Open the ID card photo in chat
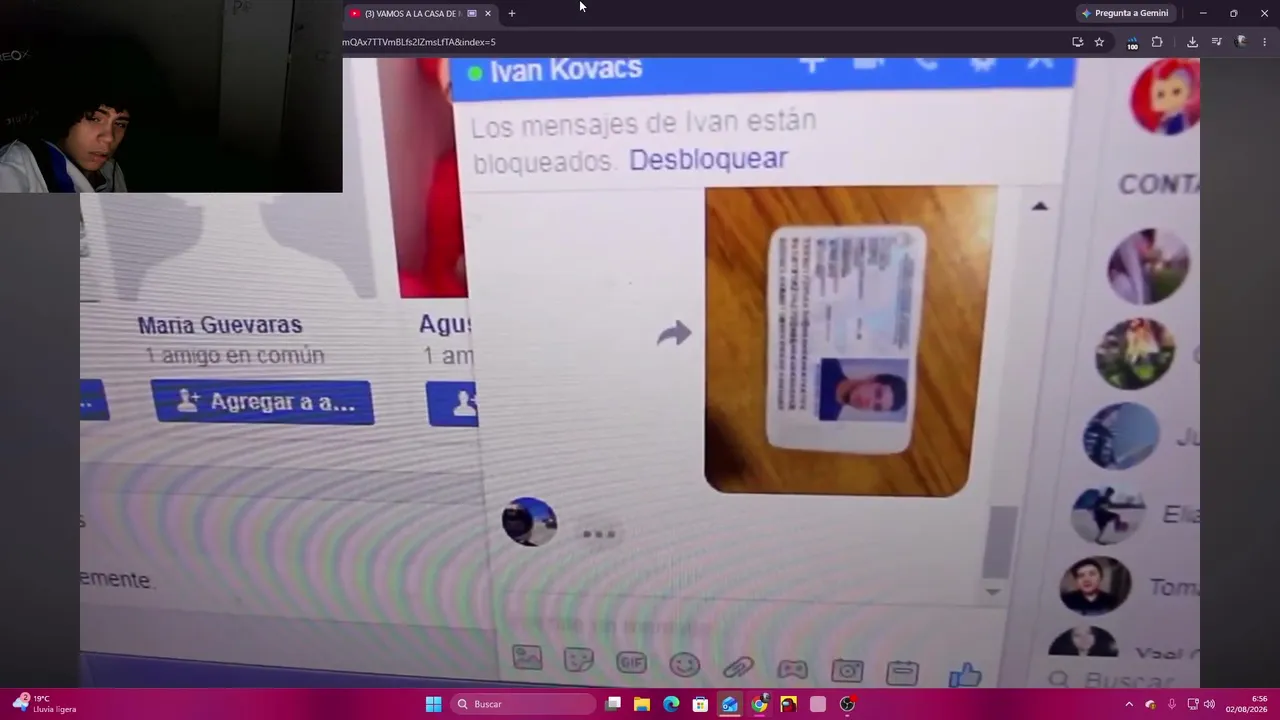The image size is (1280, 720). tap(850, 340)
